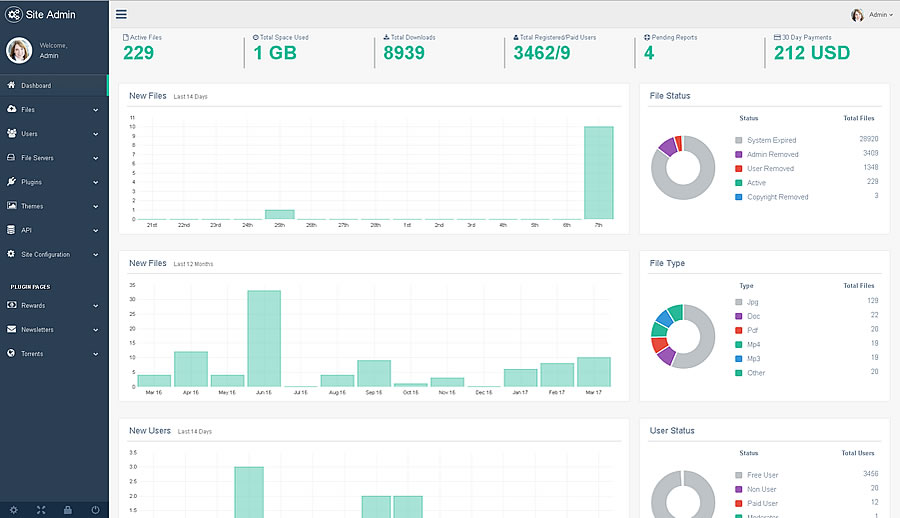Click the Plugins plug icon

coord(11,181)
